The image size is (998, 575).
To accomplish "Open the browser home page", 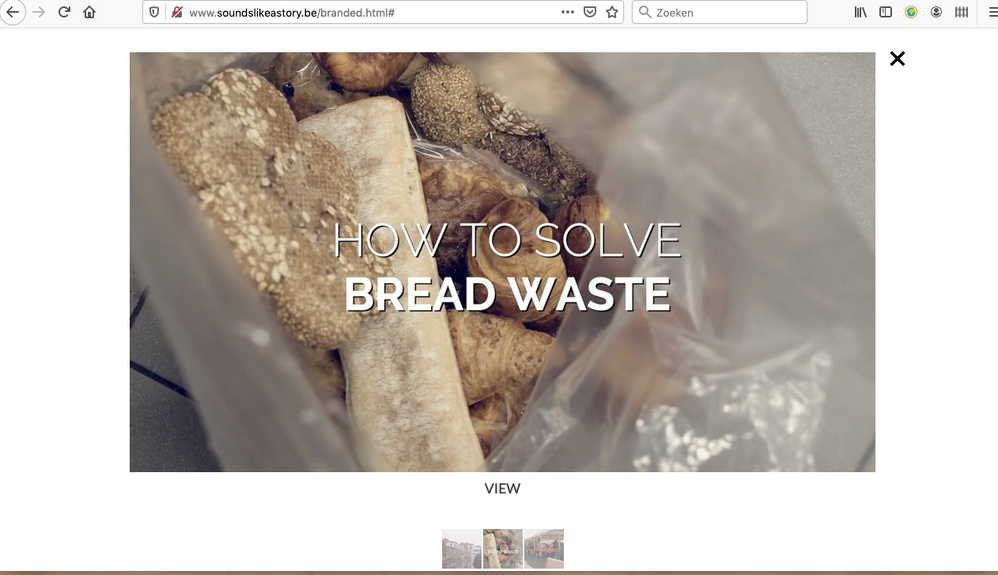I will coord(90,12).
